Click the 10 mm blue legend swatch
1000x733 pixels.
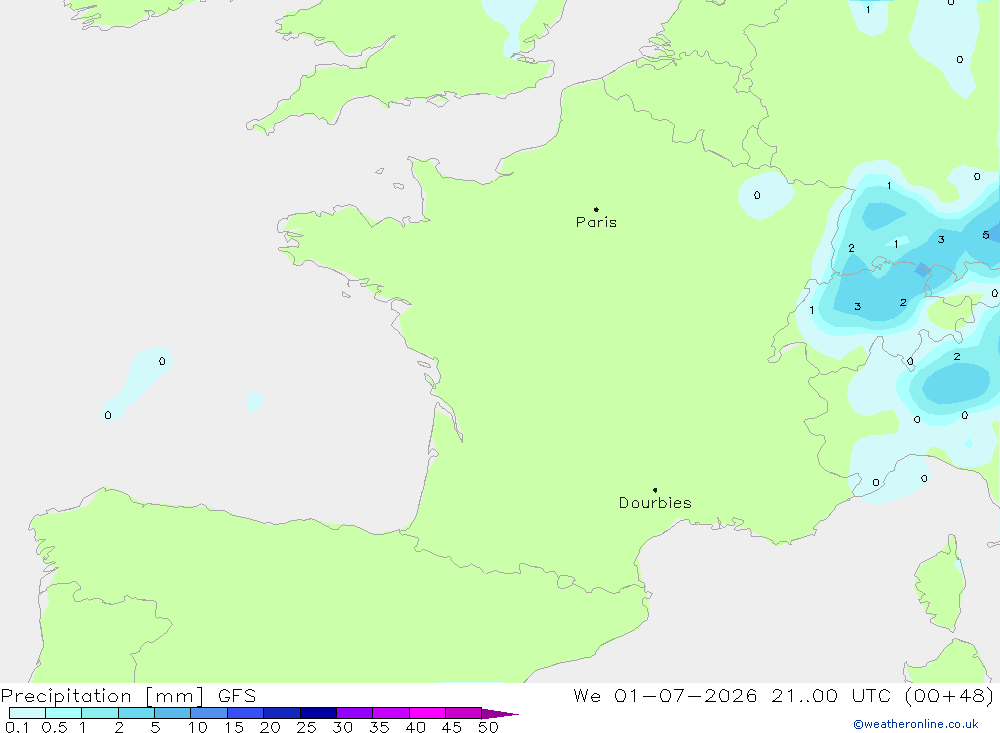[x=209, y=713]
